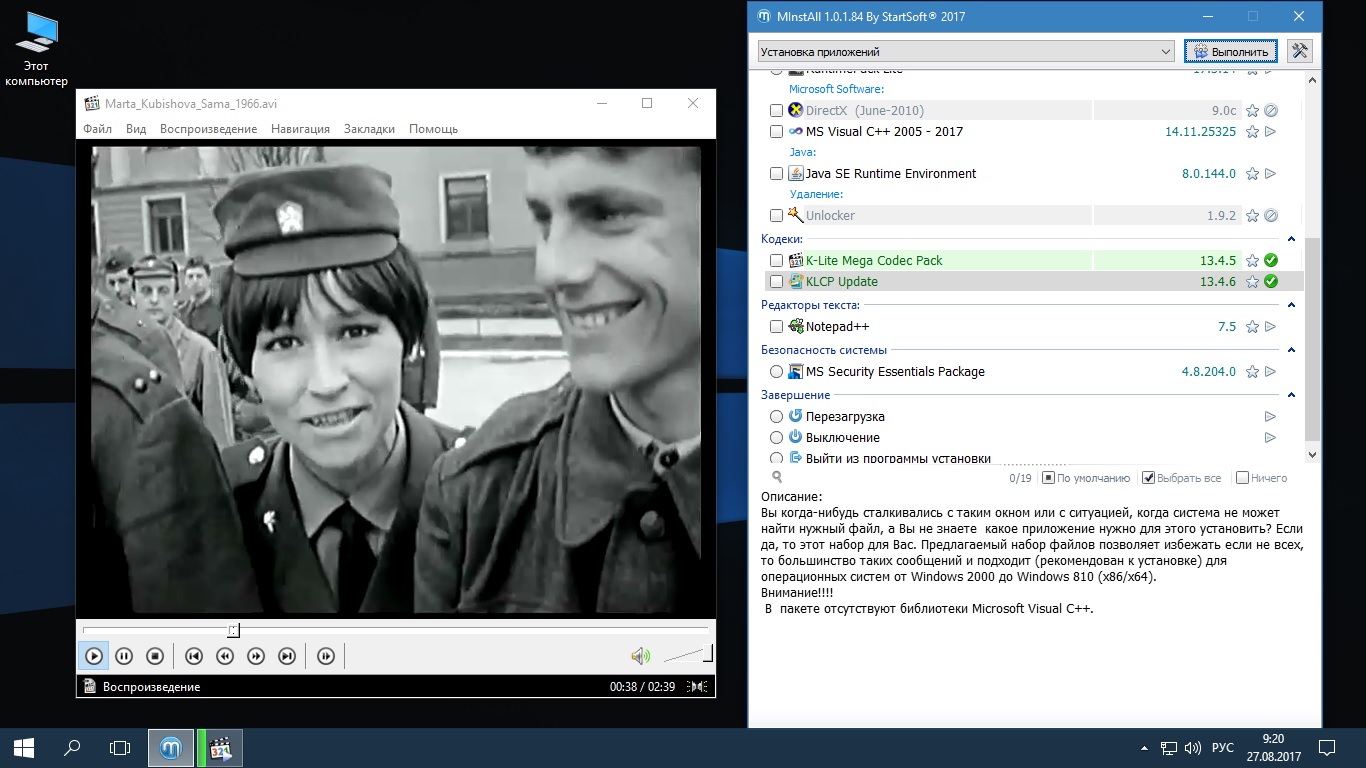This screenshot has height=768, width=1366.
Task: Collapse the Завершение section
Action: coord(1291,395)
